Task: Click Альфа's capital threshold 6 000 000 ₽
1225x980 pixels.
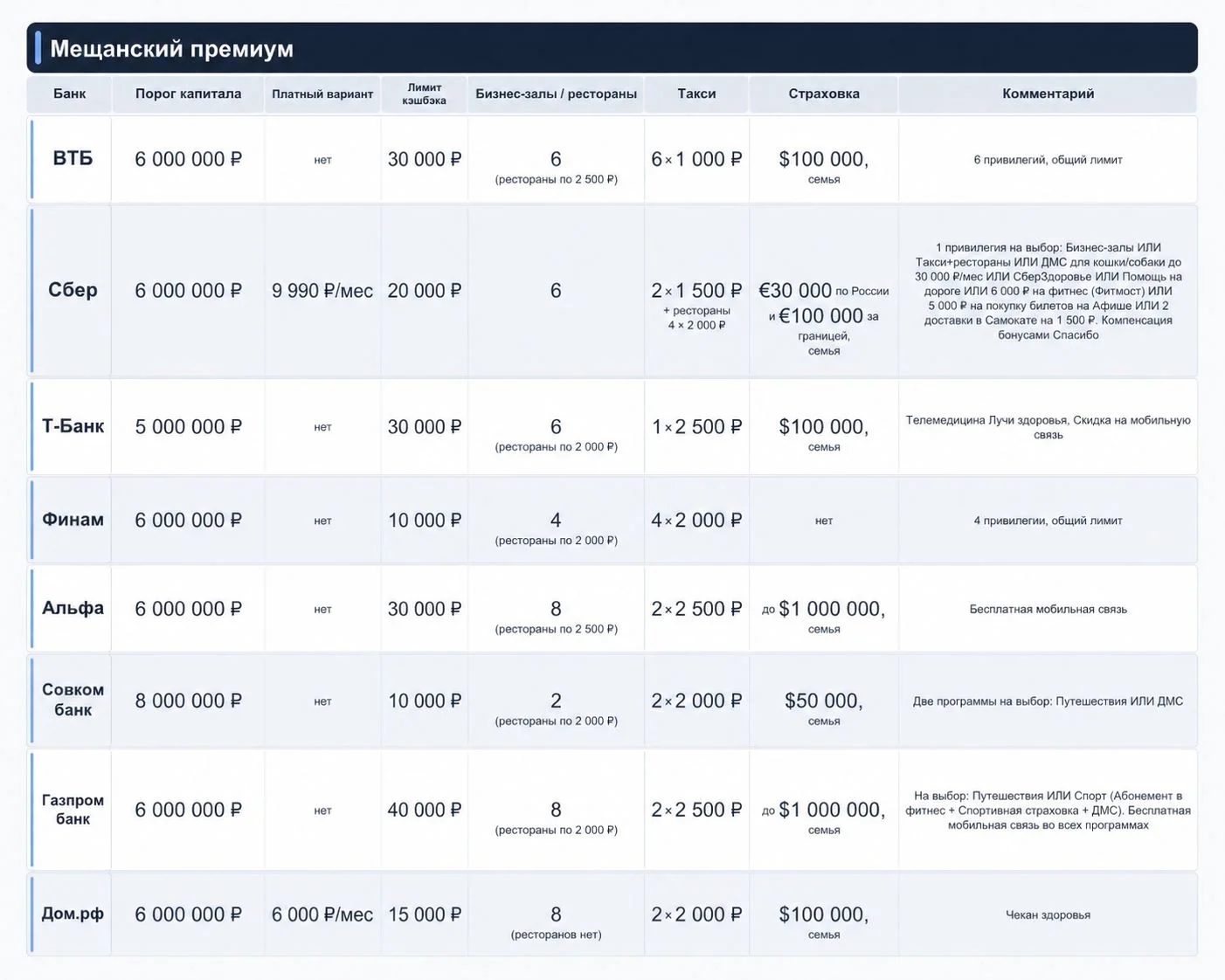Action: click(x=188, y=609)
